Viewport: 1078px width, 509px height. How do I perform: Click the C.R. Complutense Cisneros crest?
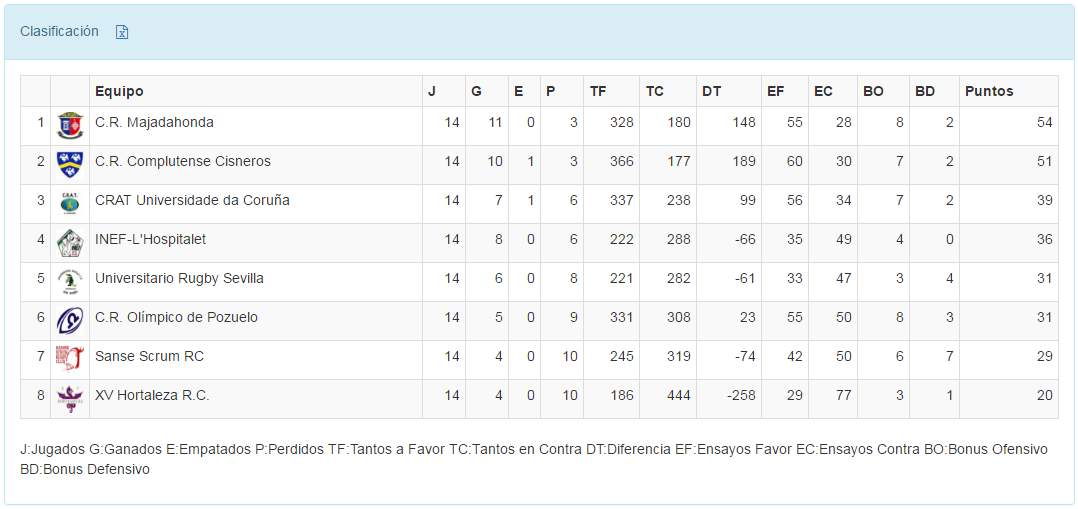coord(70,164)
